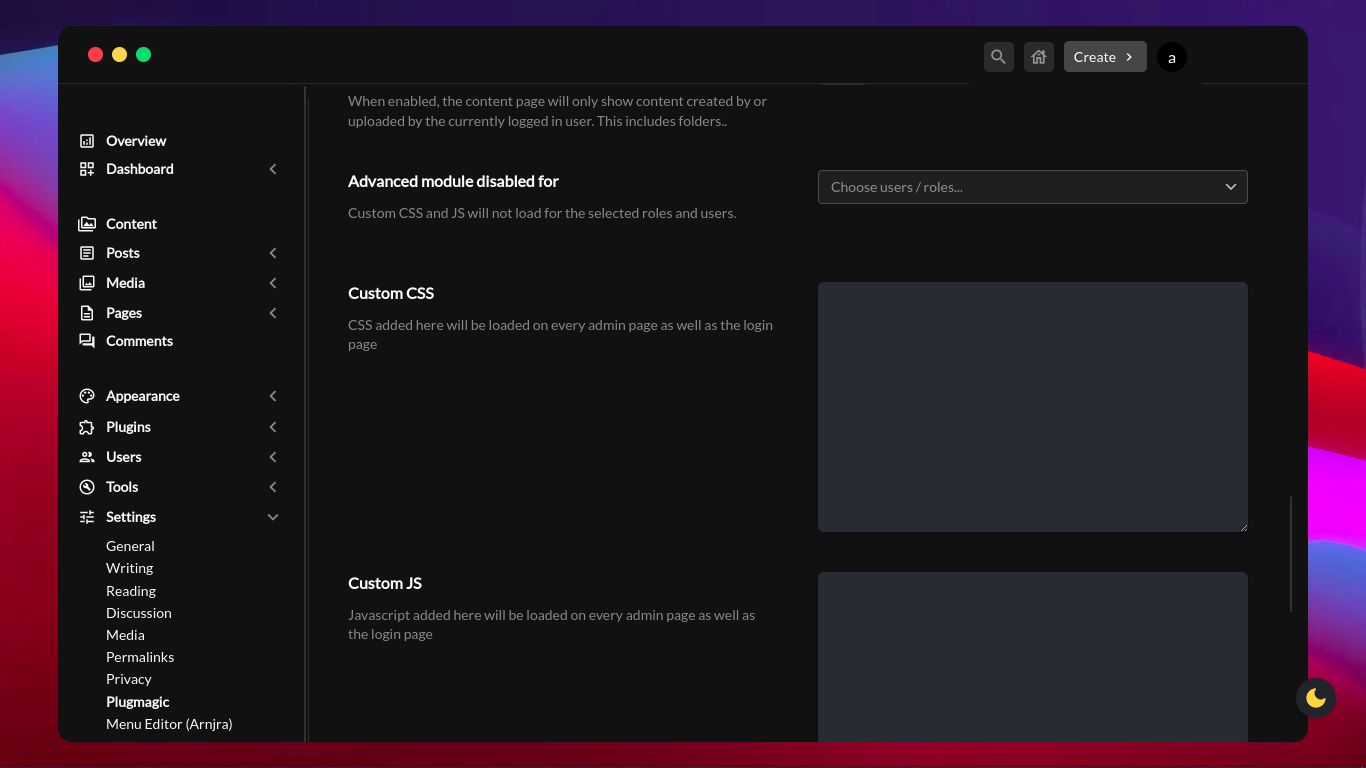Click the page's vertical scrollbar
Image resolution: width=1366 pixels, height=768 pixels.
point(1291,553)
